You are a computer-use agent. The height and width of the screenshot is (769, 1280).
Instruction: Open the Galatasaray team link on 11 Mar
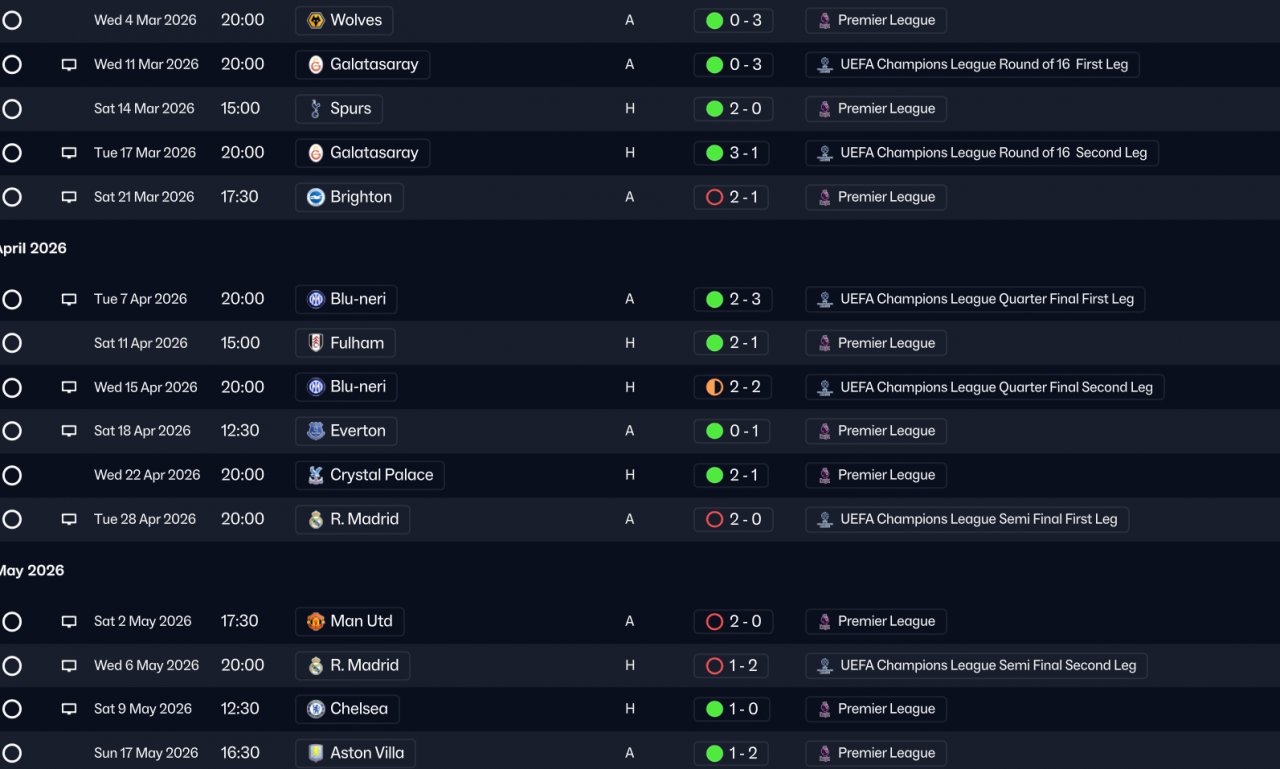click(363, 65)
